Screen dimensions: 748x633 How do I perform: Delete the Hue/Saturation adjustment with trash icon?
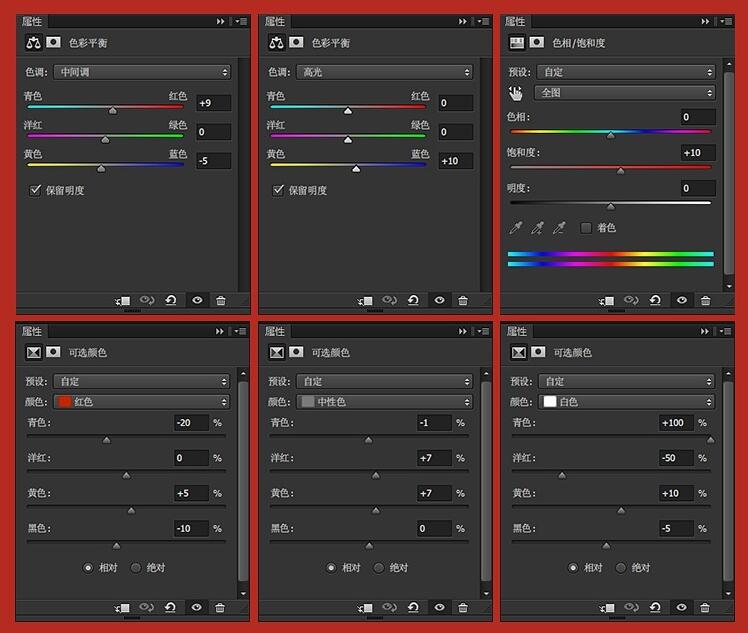tap(706, 301)
